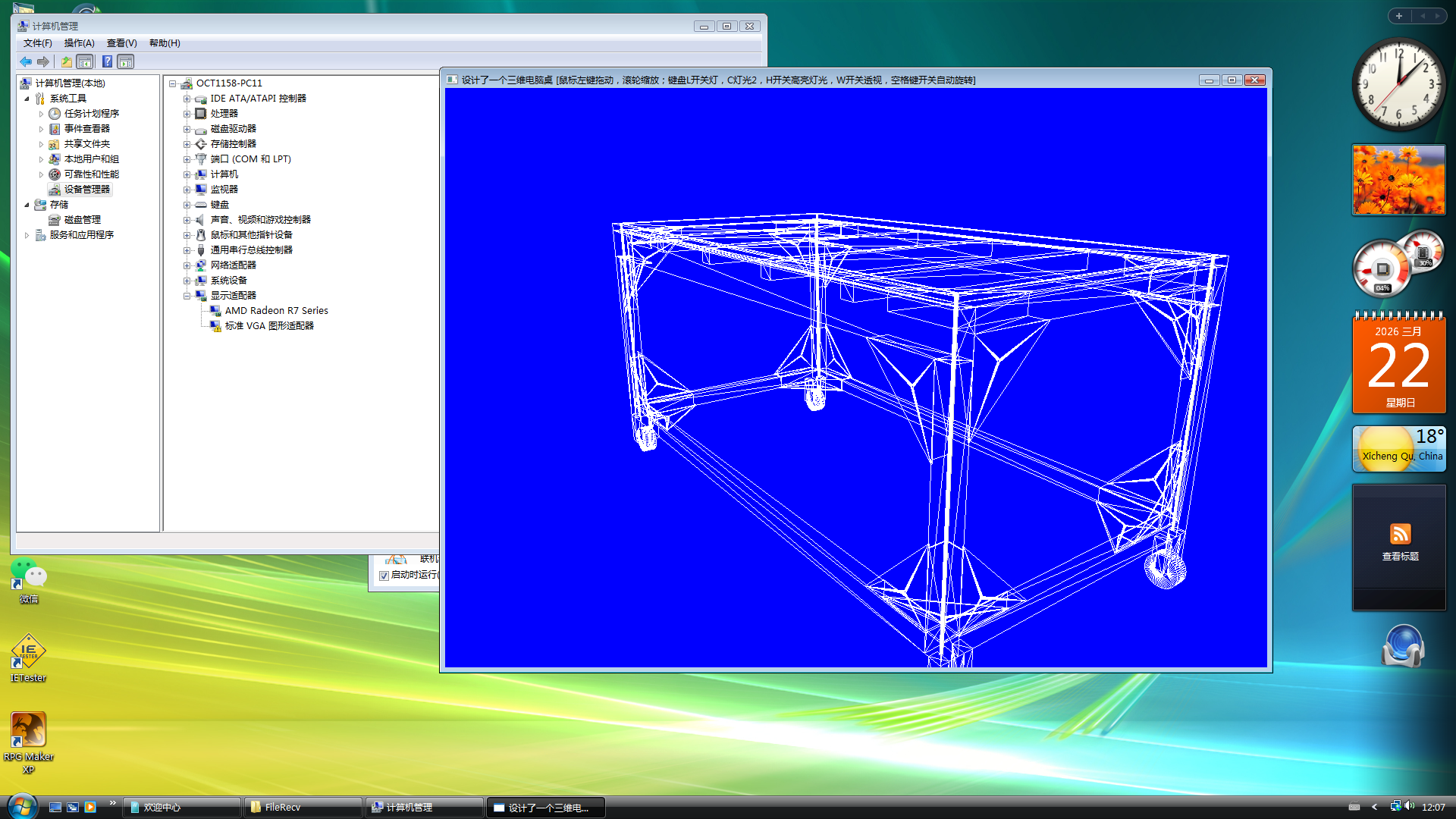1456x819 pixels.
Task: Click the Windows Start orb
Action: coord(21,805)
